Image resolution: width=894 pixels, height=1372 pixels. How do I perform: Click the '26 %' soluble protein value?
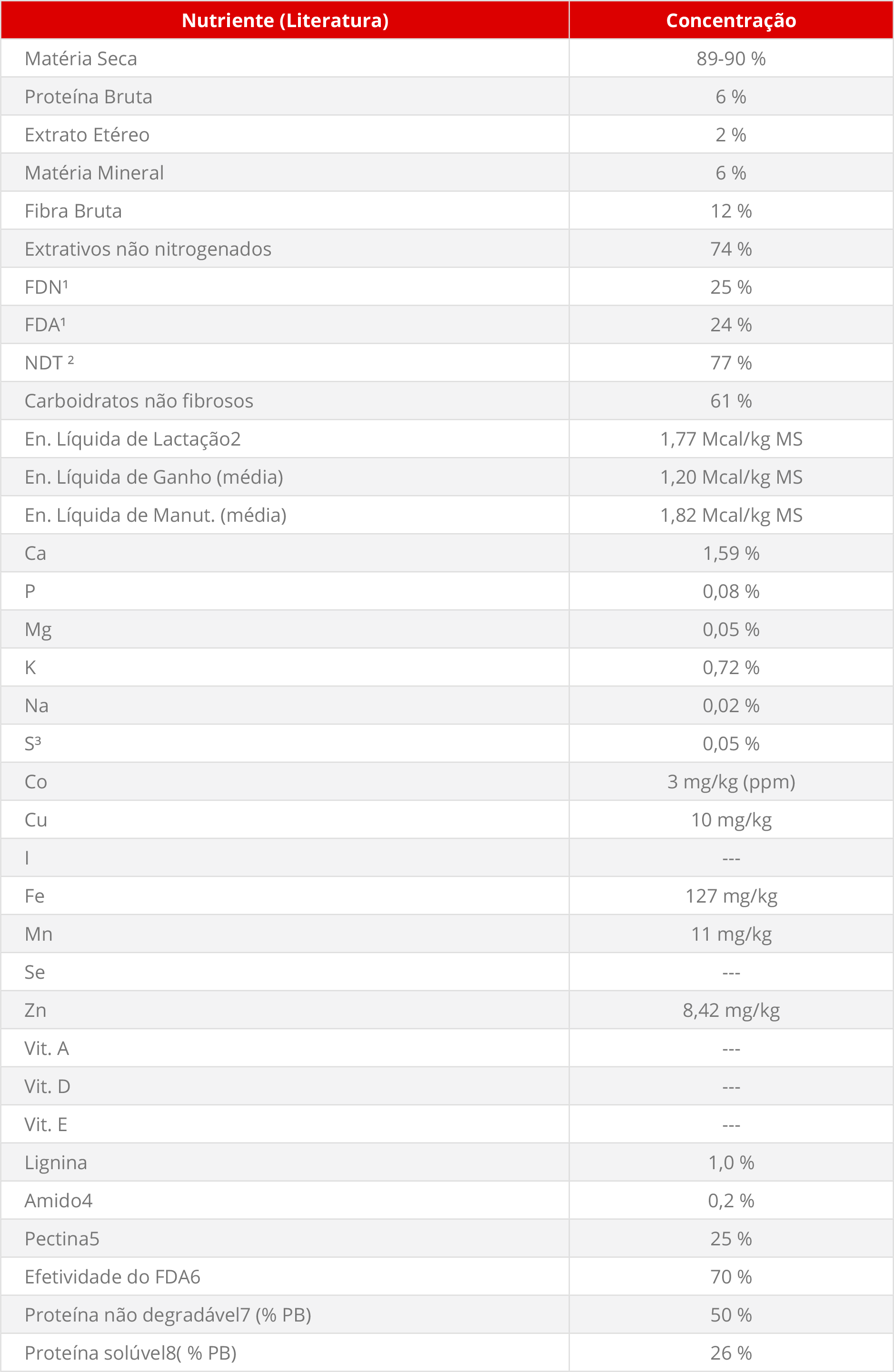point(731,1352)
